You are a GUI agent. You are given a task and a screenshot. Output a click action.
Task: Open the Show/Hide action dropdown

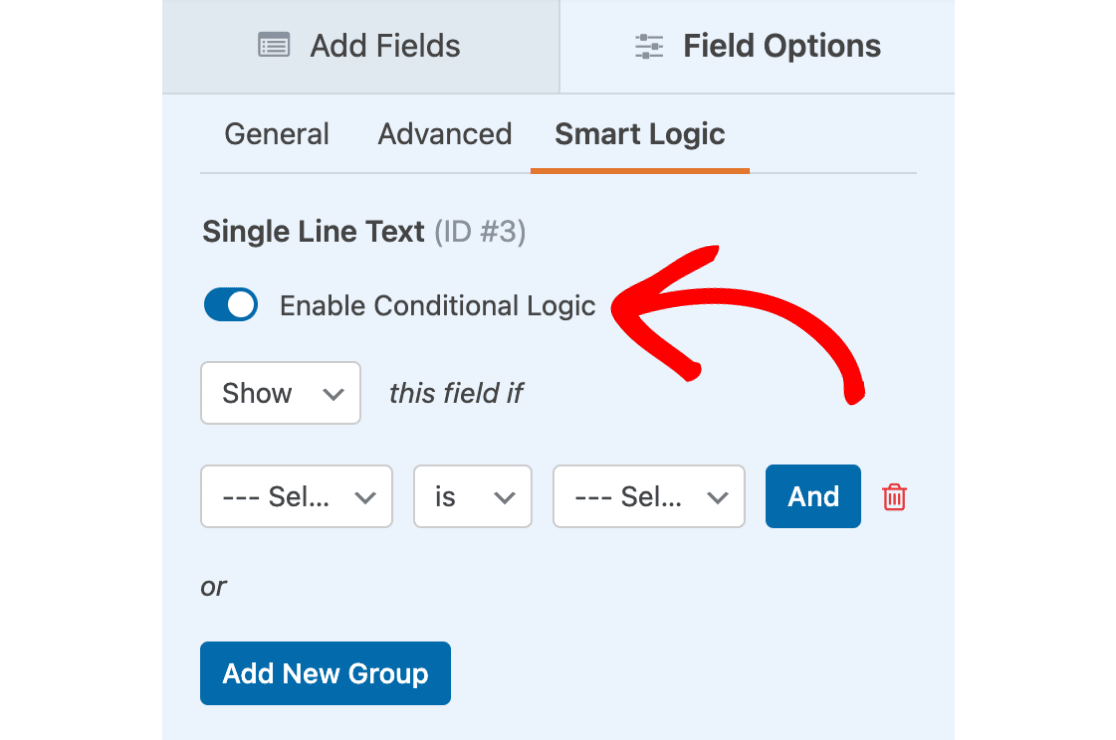[280, 393]
